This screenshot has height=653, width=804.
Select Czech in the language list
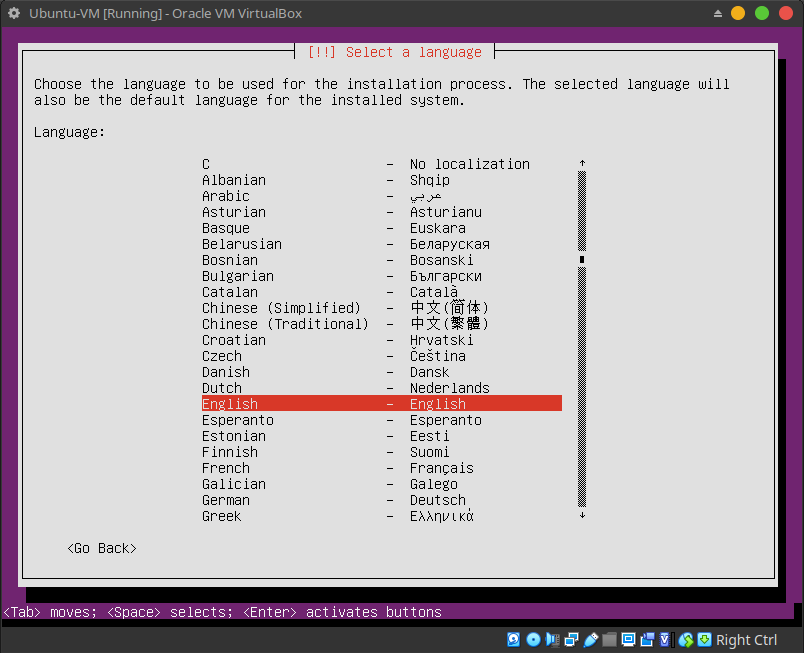(382, 356)
